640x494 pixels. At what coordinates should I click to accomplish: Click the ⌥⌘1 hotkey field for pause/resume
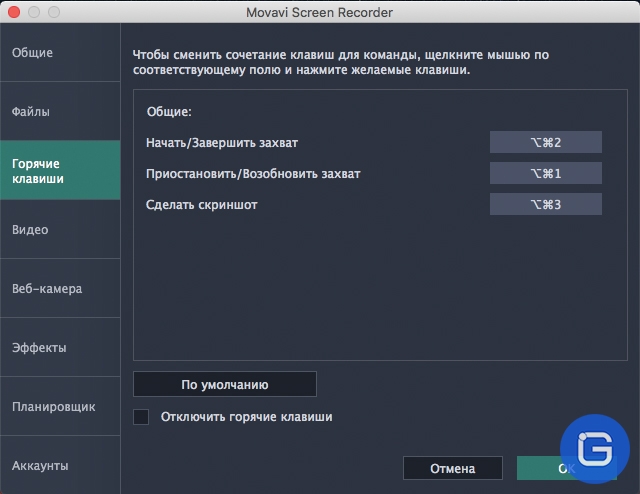coord(546,173)
